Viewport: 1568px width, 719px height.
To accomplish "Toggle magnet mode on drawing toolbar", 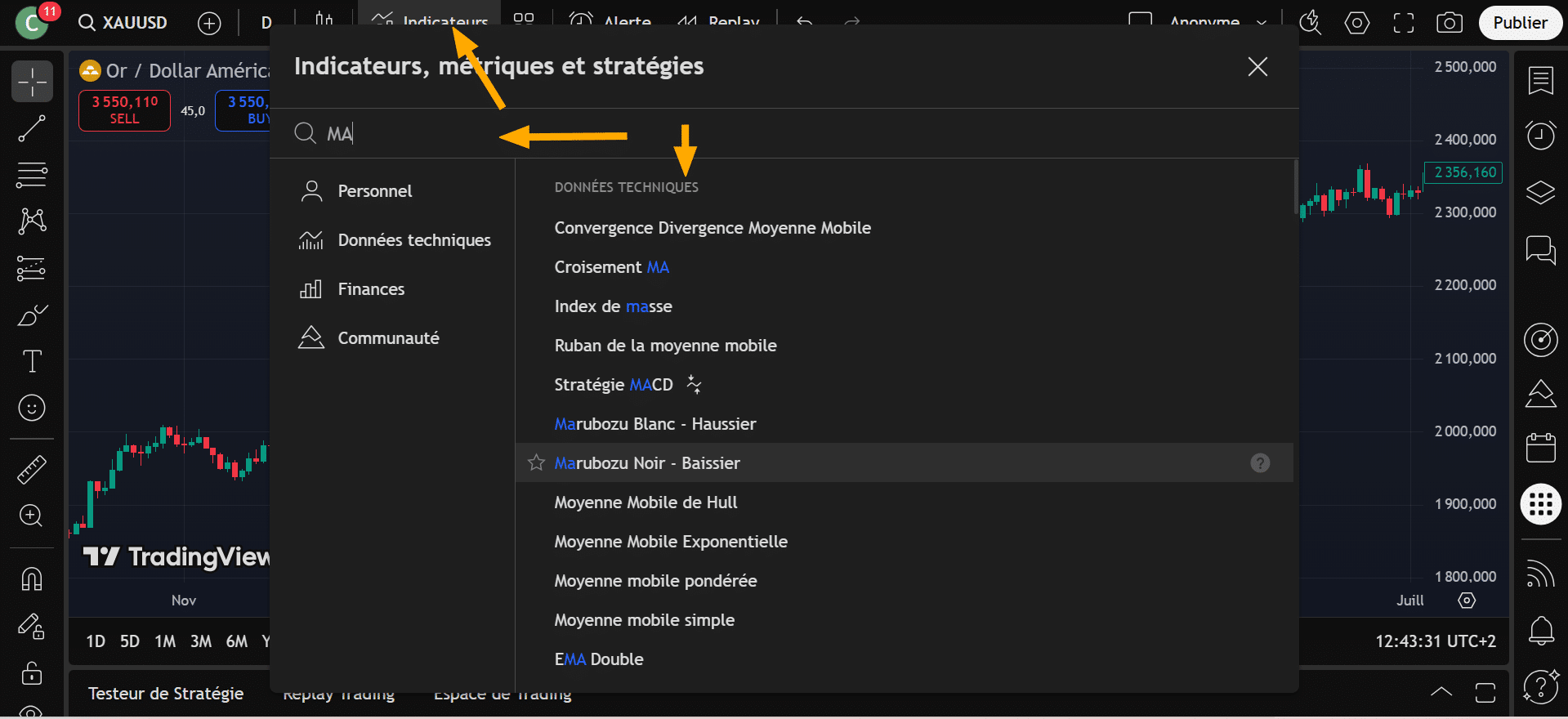I will pyautogui.click(x=32, y=579).
